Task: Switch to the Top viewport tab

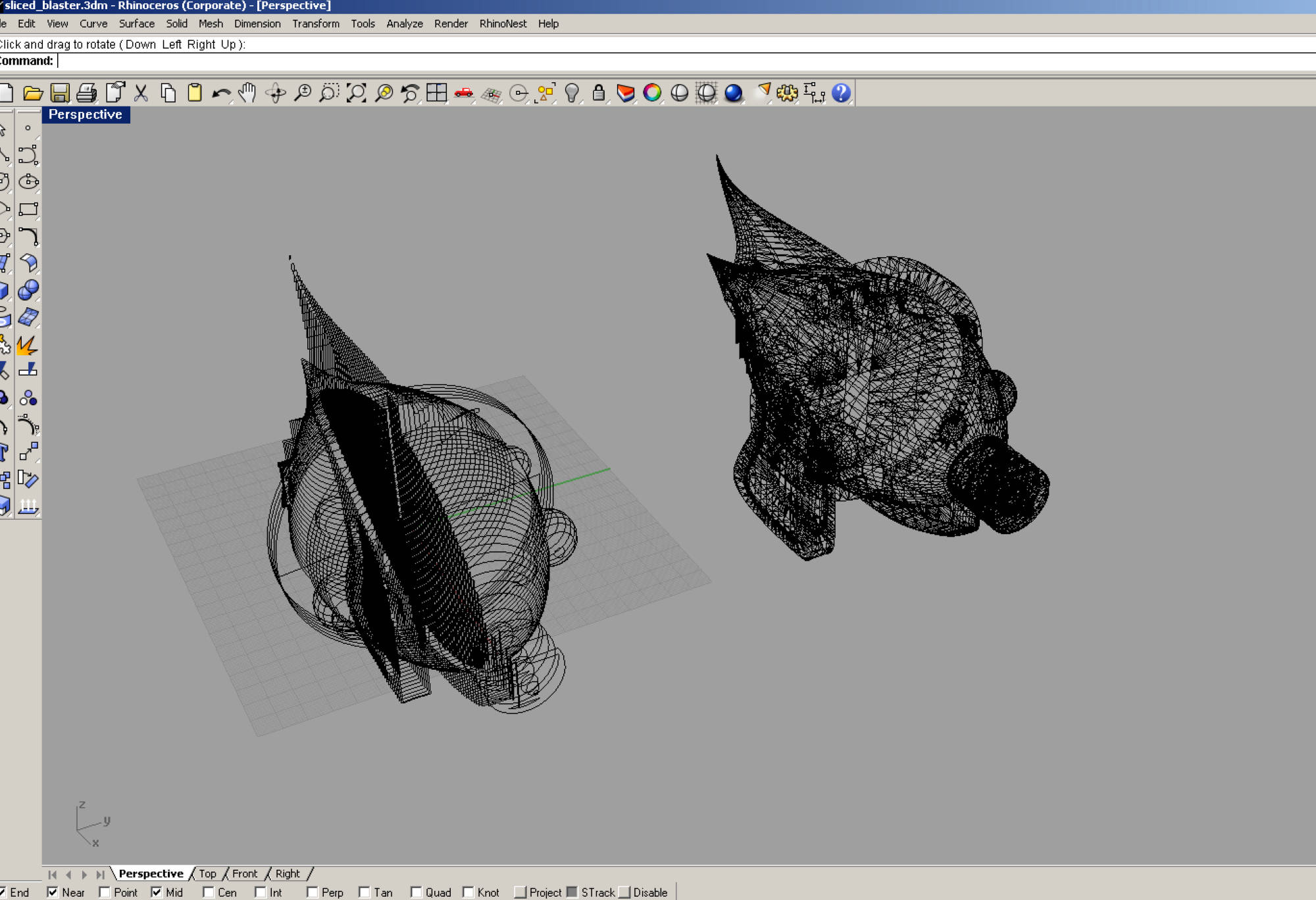Action: pos(207,874)
